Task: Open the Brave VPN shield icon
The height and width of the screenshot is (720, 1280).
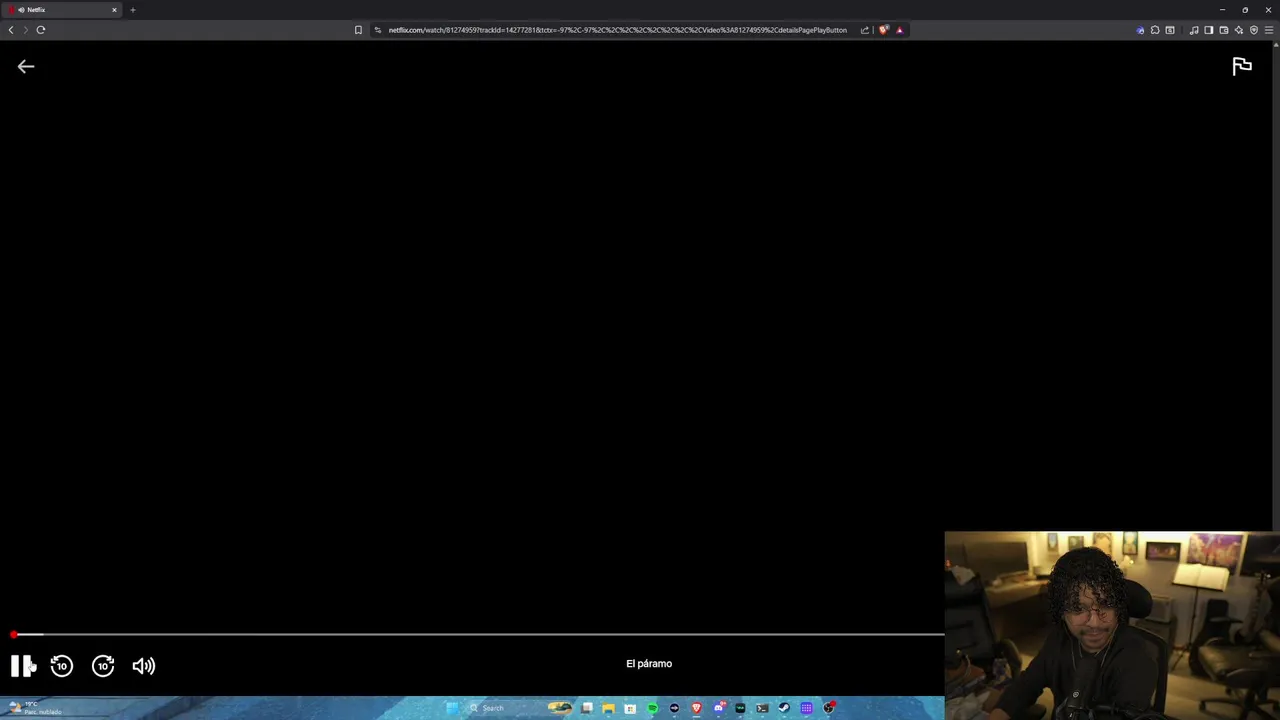Action: pyautogui.click(x=1254, y=30)
